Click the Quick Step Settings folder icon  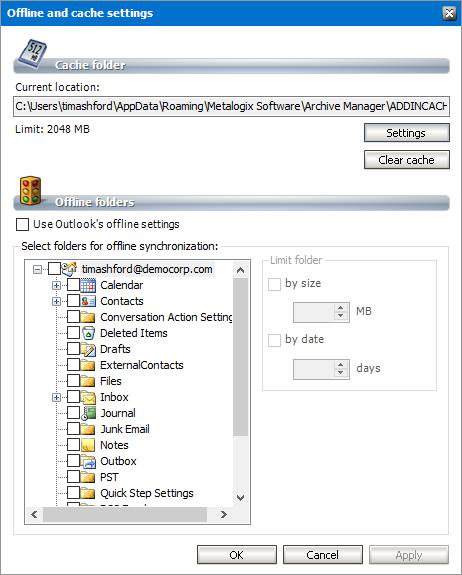click(x=88, y=493)
